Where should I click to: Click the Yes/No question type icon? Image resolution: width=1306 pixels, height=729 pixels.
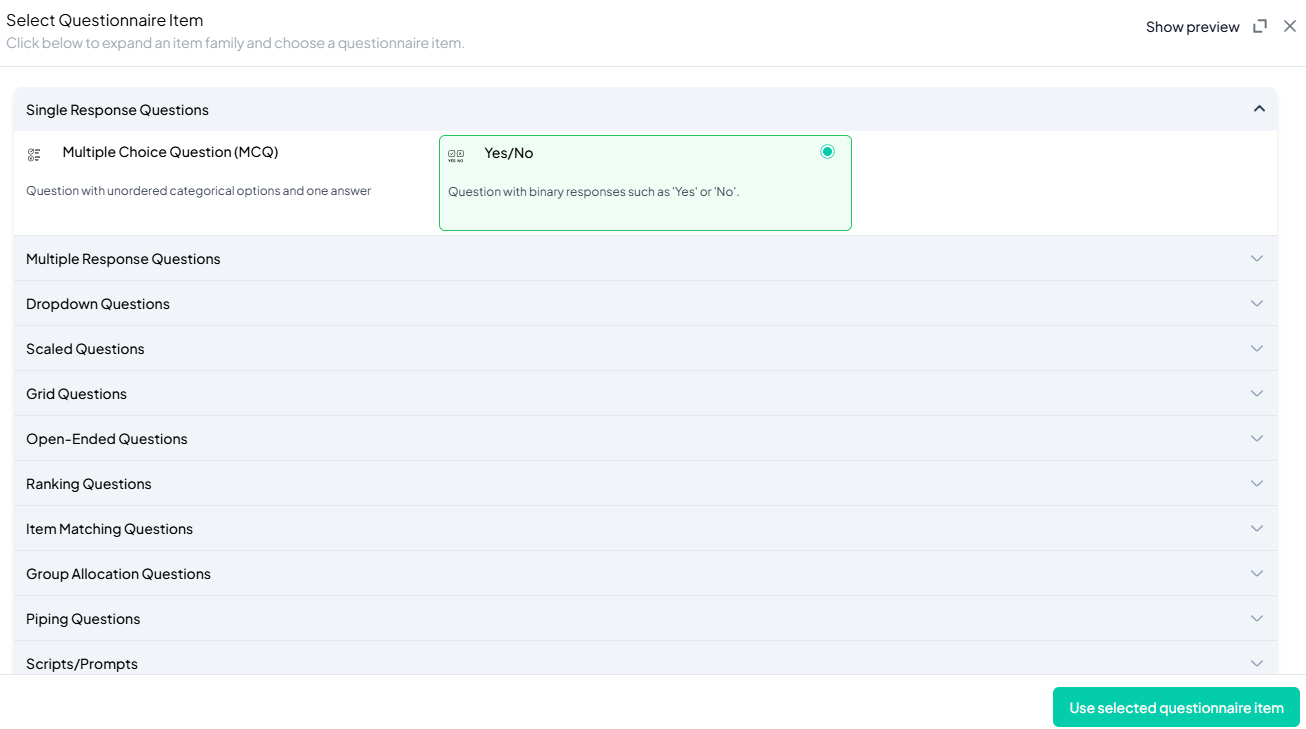(x=456, y=155)
